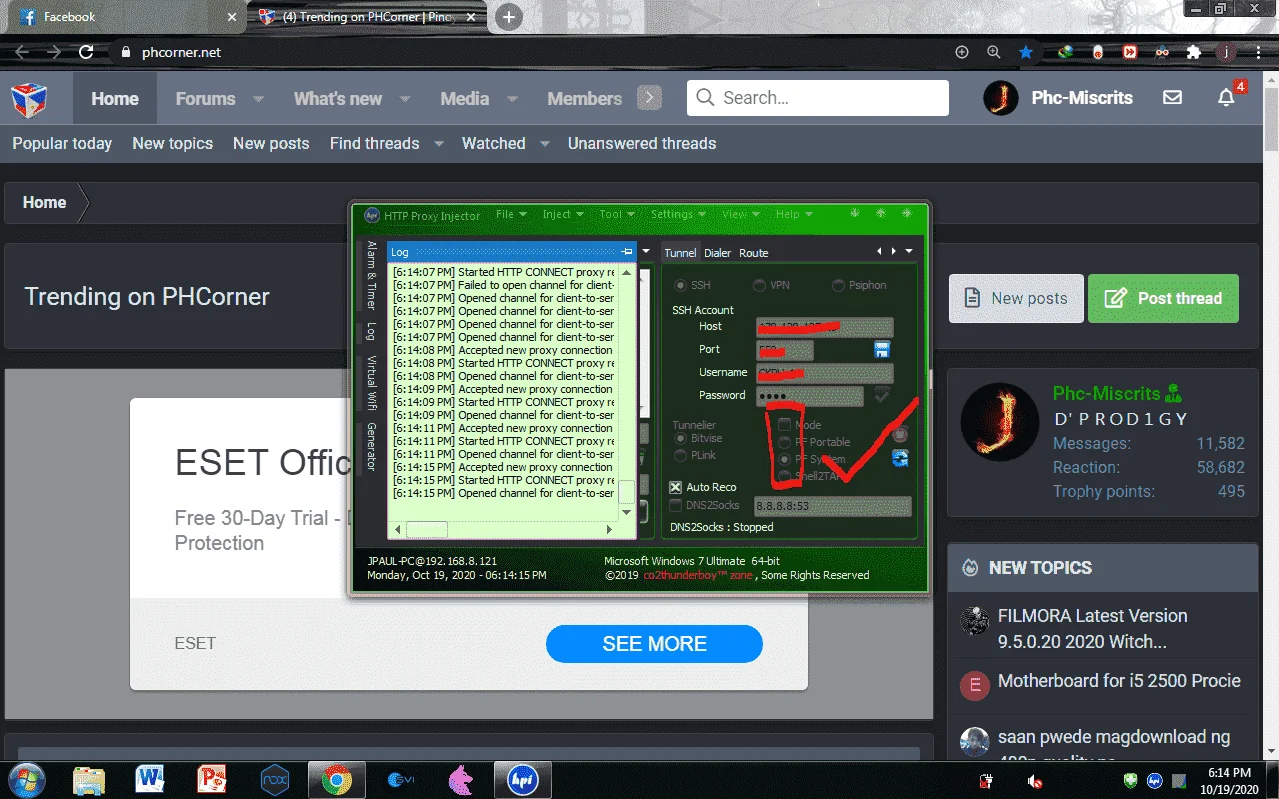Click the pink fox app taskbar icon

point(461,779)
